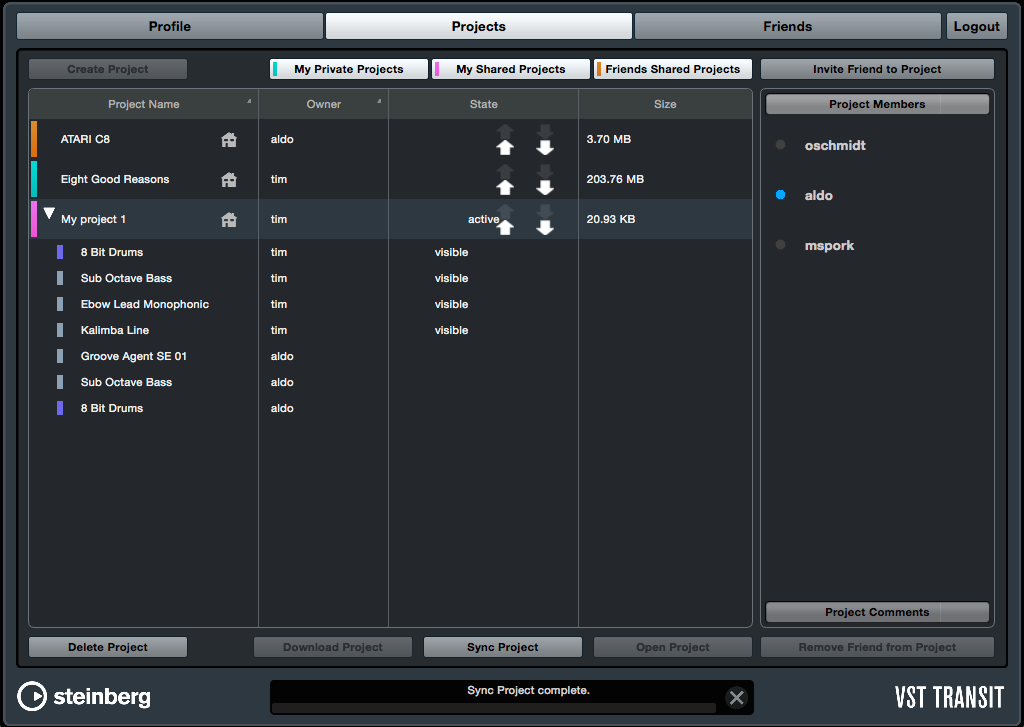
Task: Dismiss the sync status message with X
Action: click(x=737, y=698)
